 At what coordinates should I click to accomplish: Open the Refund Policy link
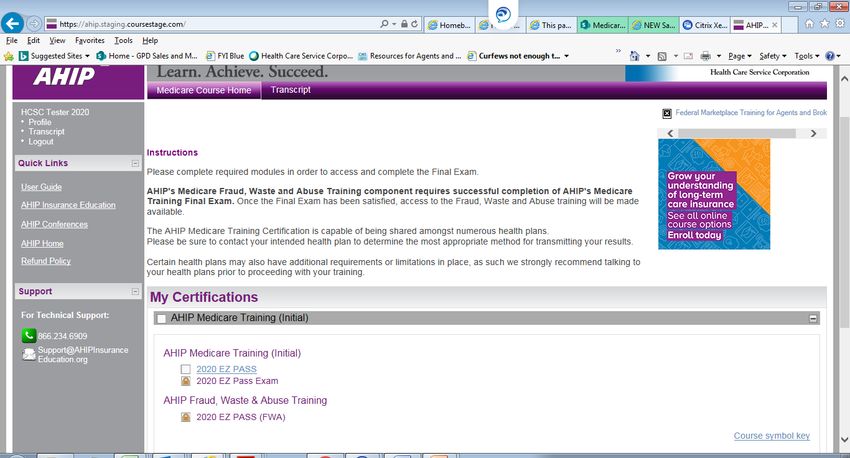[46, 261]
